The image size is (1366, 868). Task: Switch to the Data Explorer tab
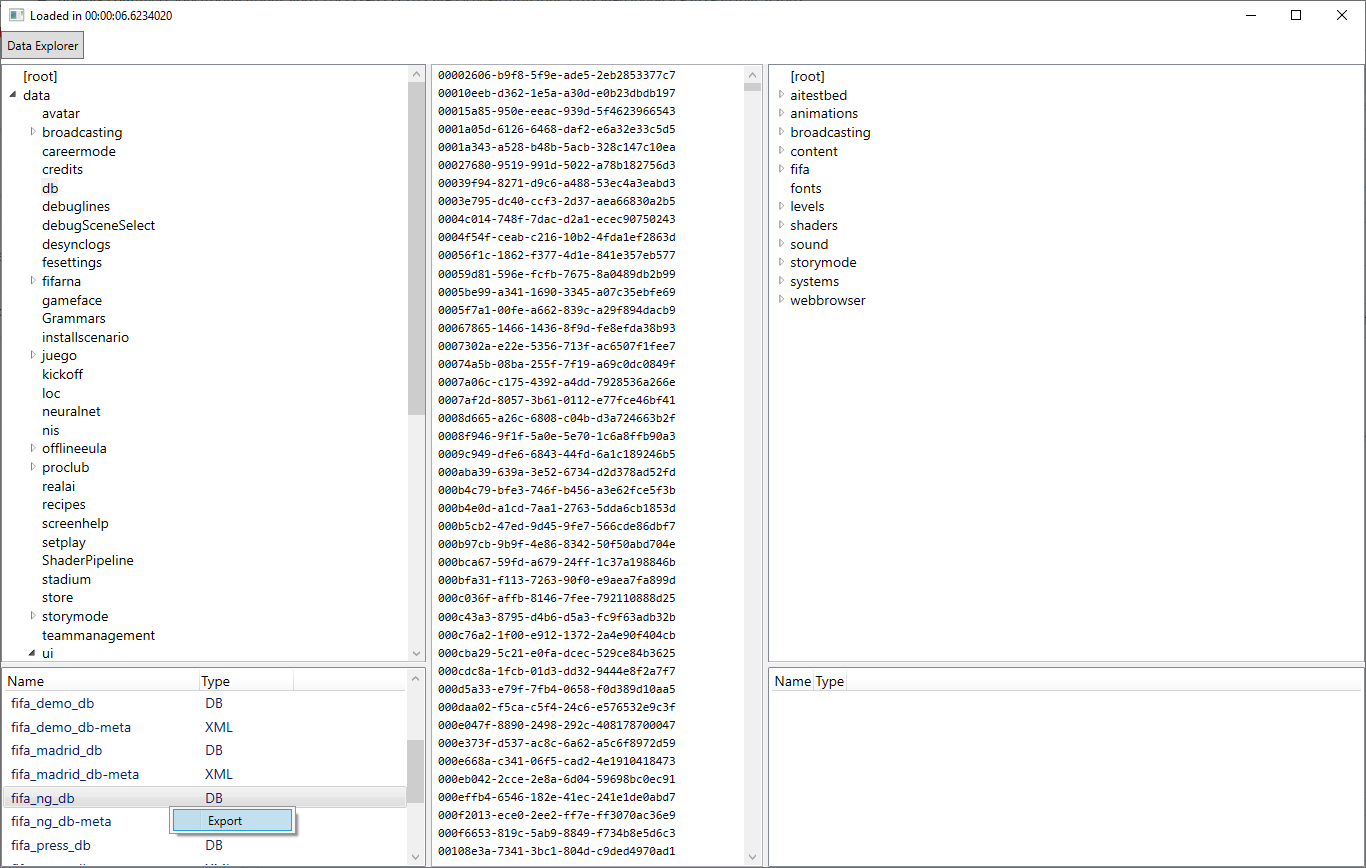41,45
